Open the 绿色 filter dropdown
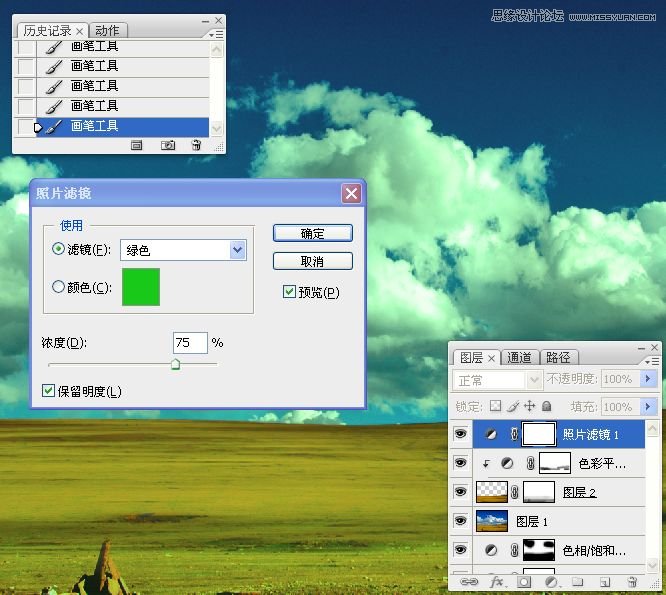 click(237, 250)
